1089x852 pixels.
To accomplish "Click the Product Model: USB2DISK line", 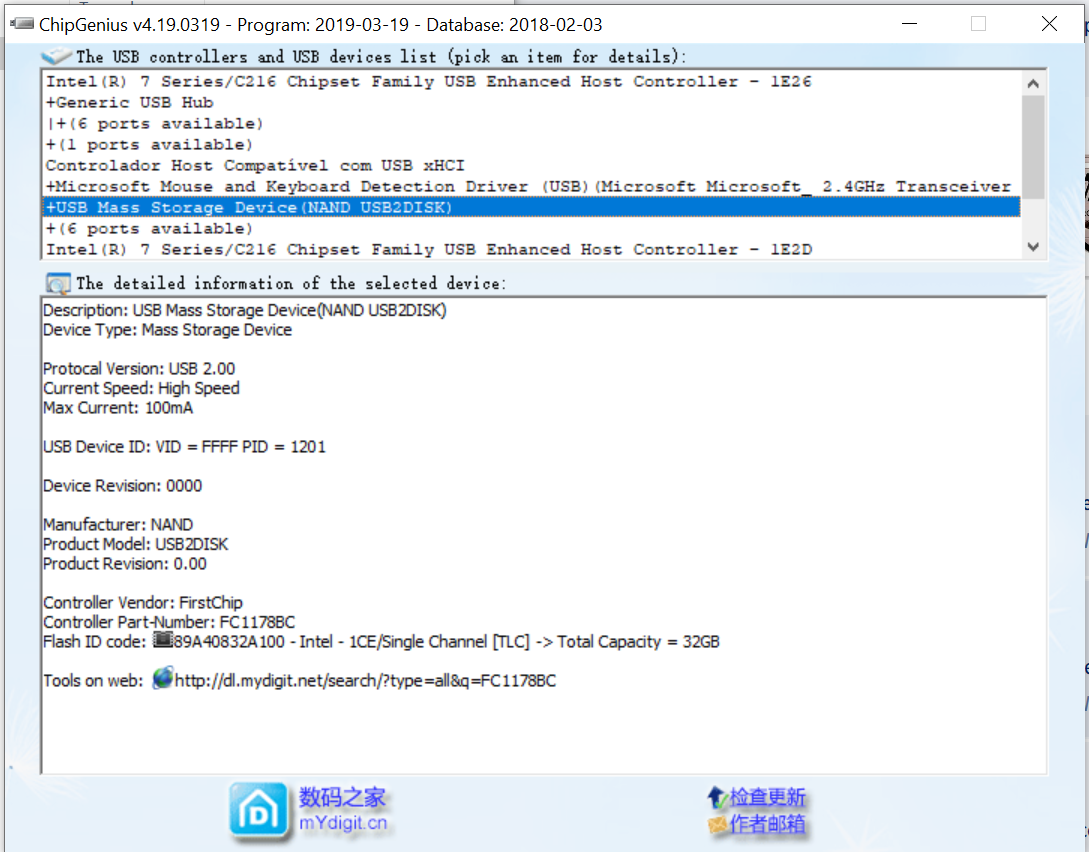I will [135, 544].
